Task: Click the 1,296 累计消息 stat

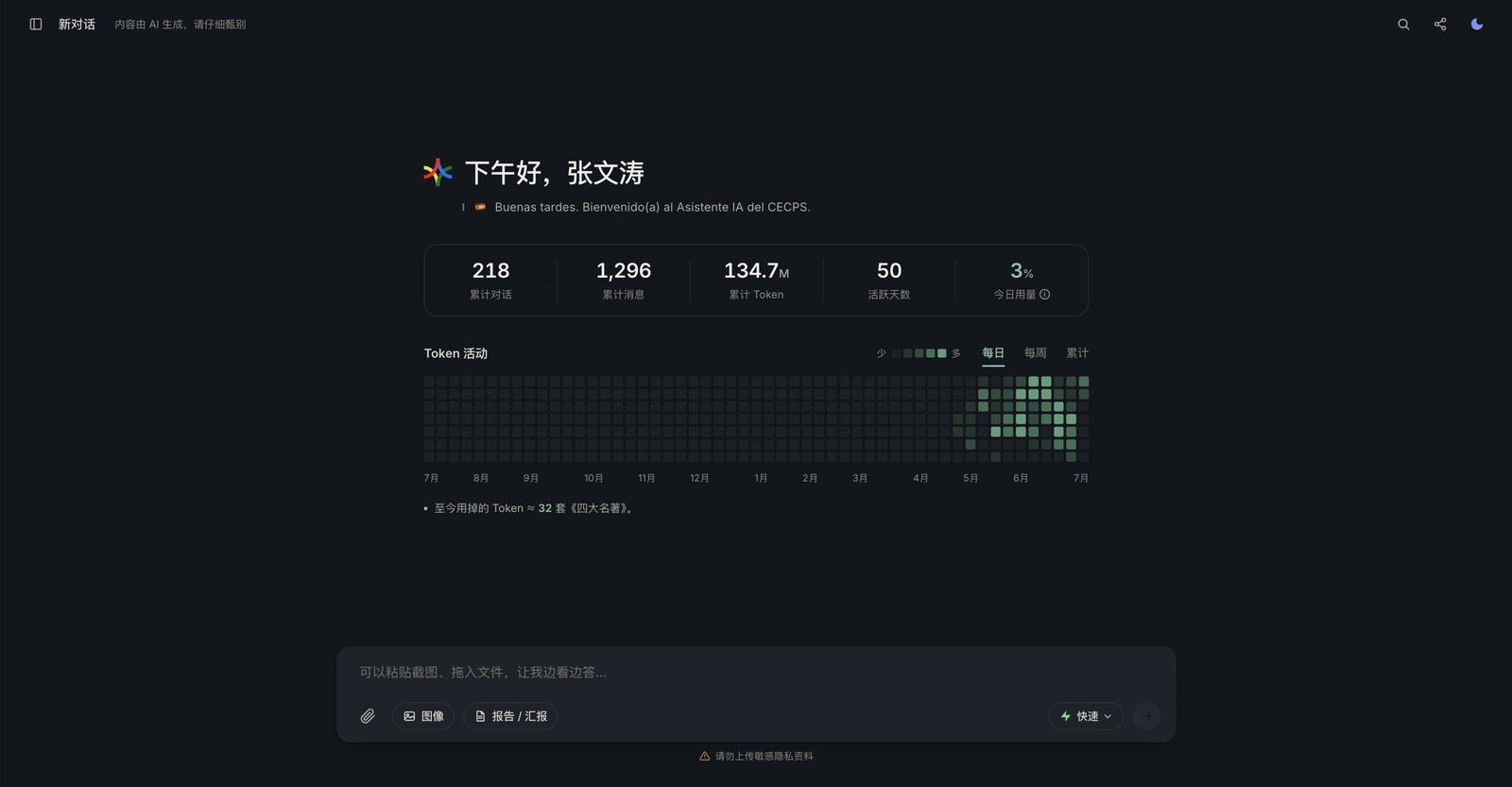Action: pyautogui.click(x=624, y=281)
